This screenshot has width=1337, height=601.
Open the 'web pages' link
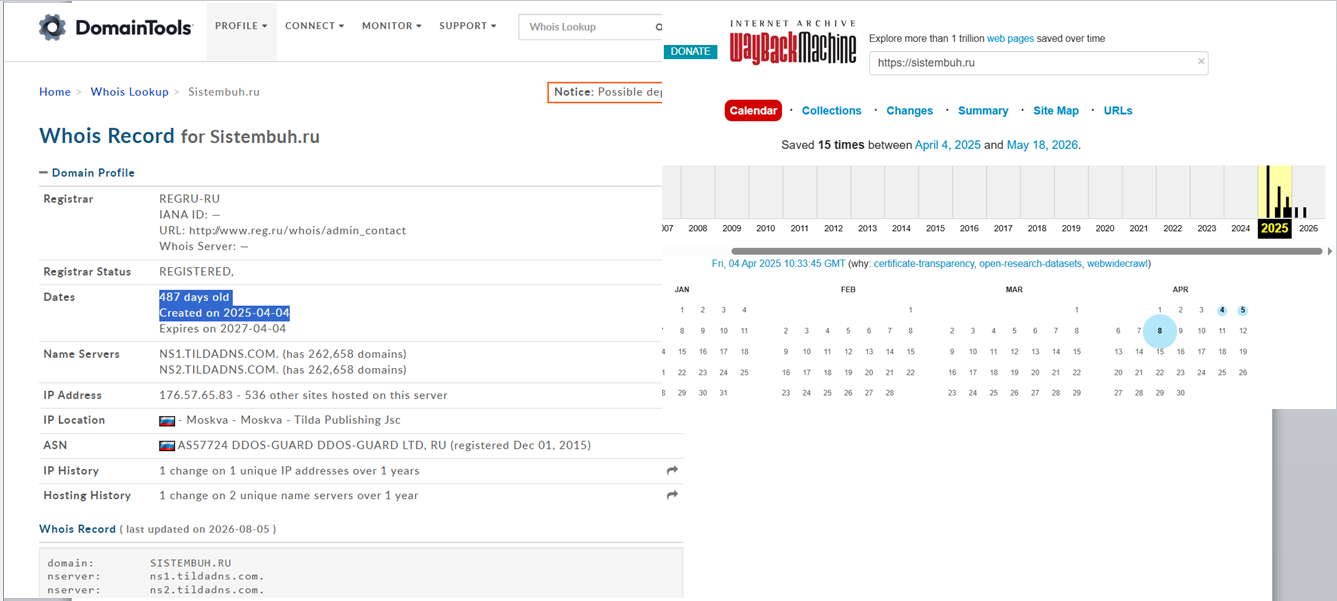point(1010,39)
